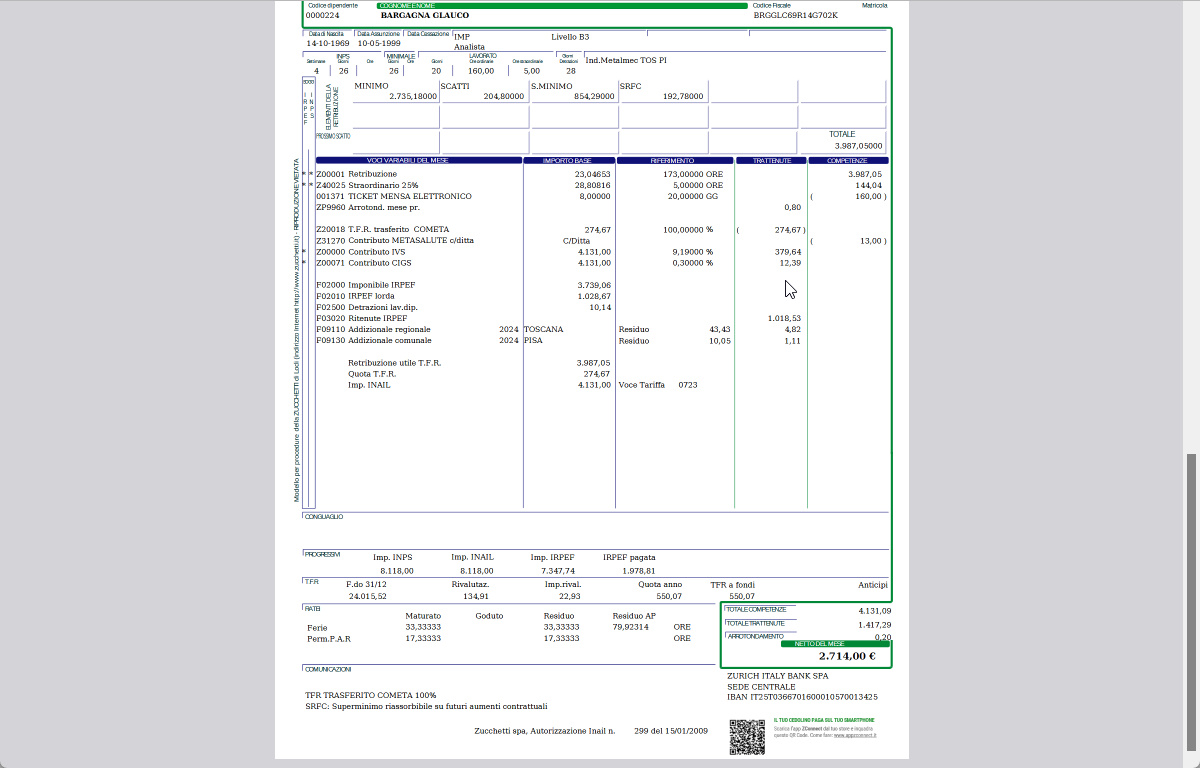The image size is (1200, 768).
Task: Click the TOTALE value 3.987,05000
Action: (x=858, y=145)
